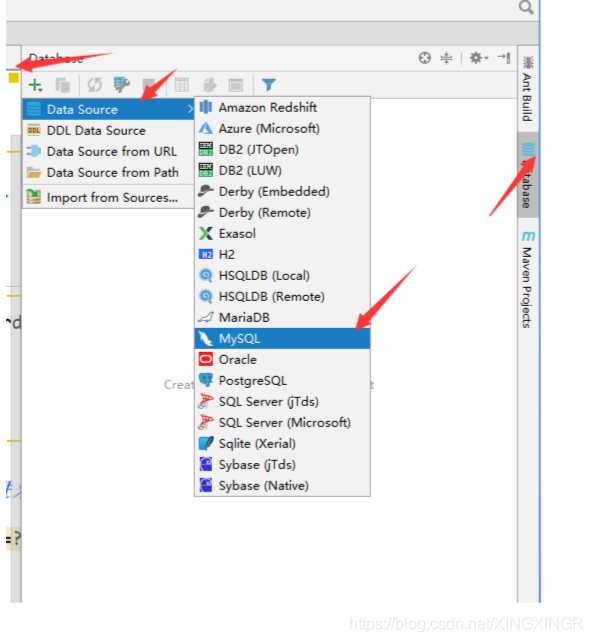Click the Hide panel arrow icon
The image size is (593, 642).
click(504, 58)
